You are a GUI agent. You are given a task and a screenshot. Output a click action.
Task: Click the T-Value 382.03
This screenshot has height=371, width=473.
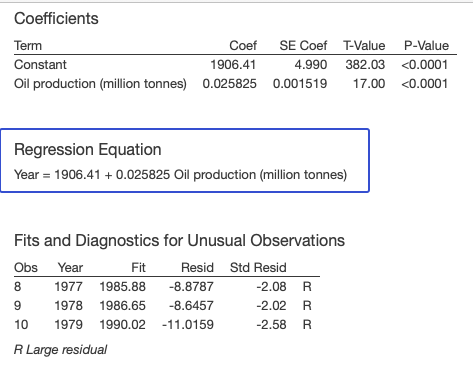(x=365, y=65)
